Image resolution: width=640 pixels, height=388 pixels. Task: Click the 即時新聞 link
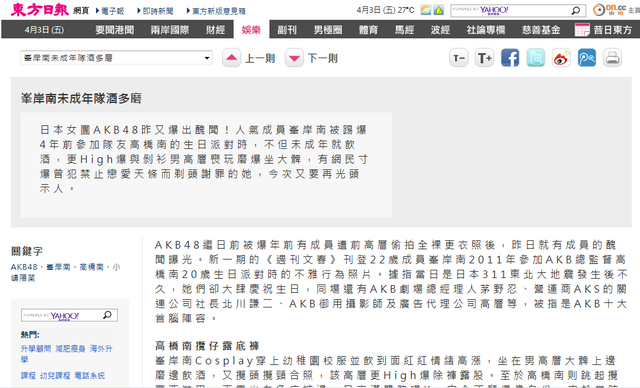158,11
